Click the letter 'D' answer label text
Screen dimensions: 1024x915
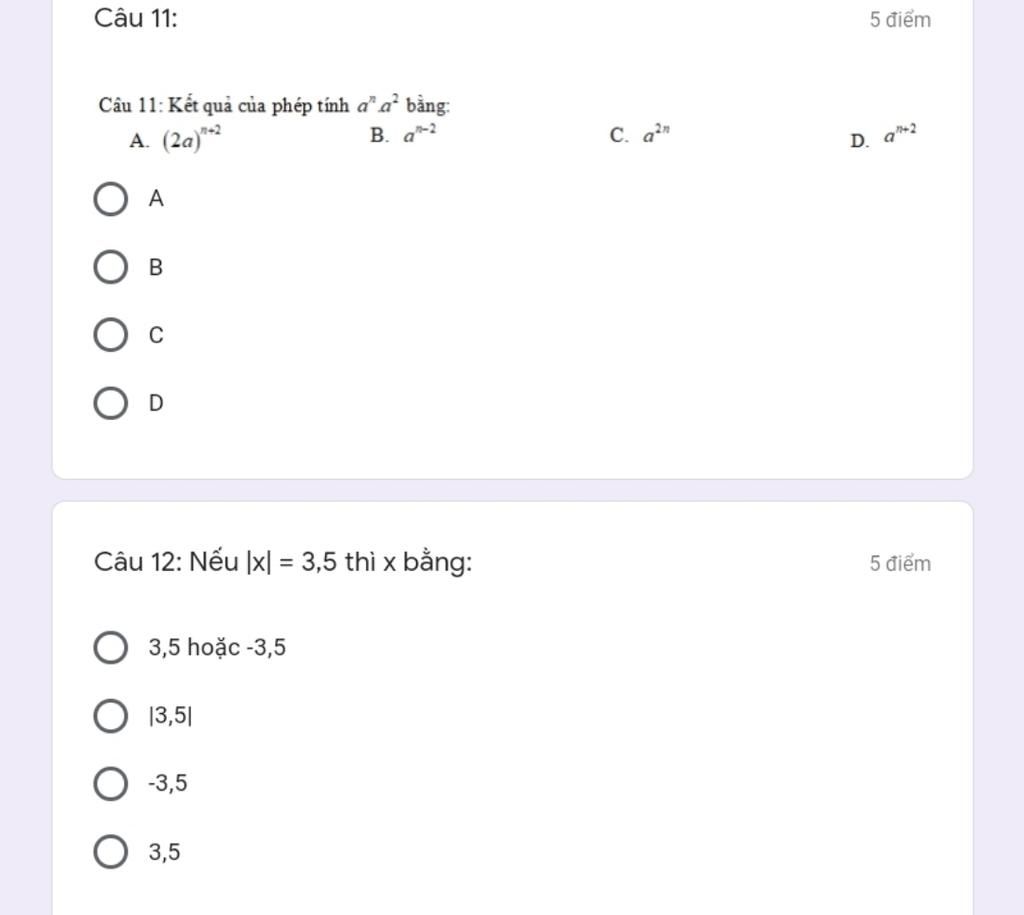click(x=156, y=403)
